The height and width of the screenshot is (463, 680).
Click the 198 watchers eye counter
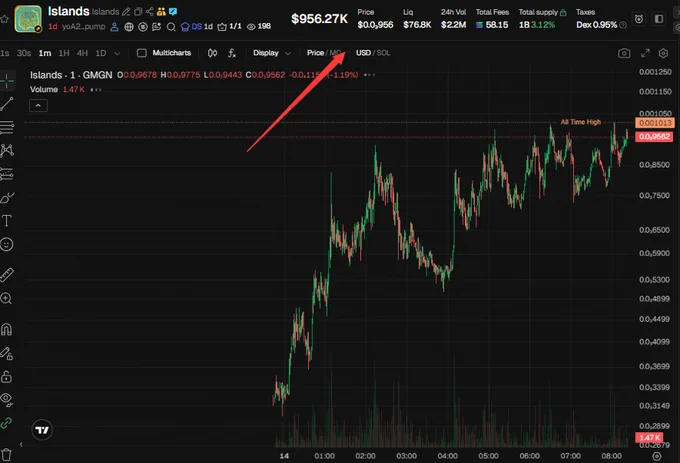259,27
